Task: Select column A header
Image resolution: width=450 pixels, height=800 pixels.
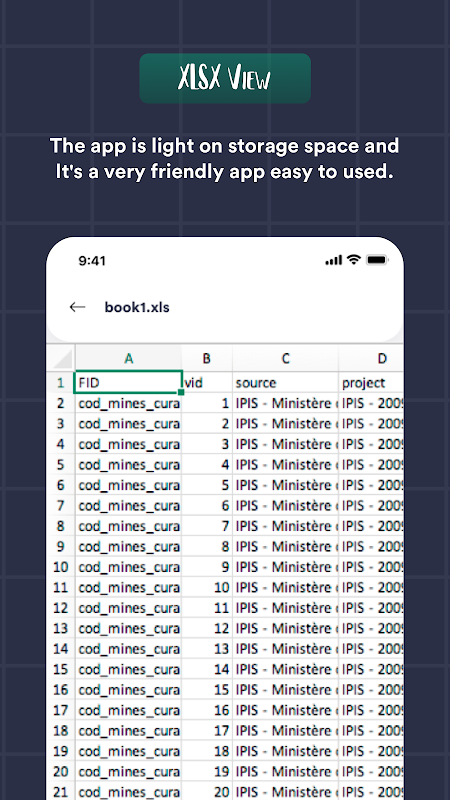Action: (x=129, y=358)
